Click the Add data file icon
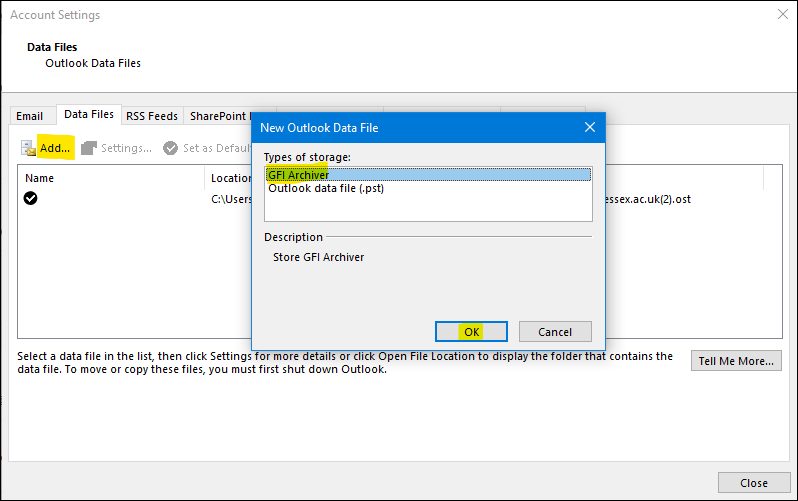The width and height of the screenshot is (798, 501). pos(28,148)
